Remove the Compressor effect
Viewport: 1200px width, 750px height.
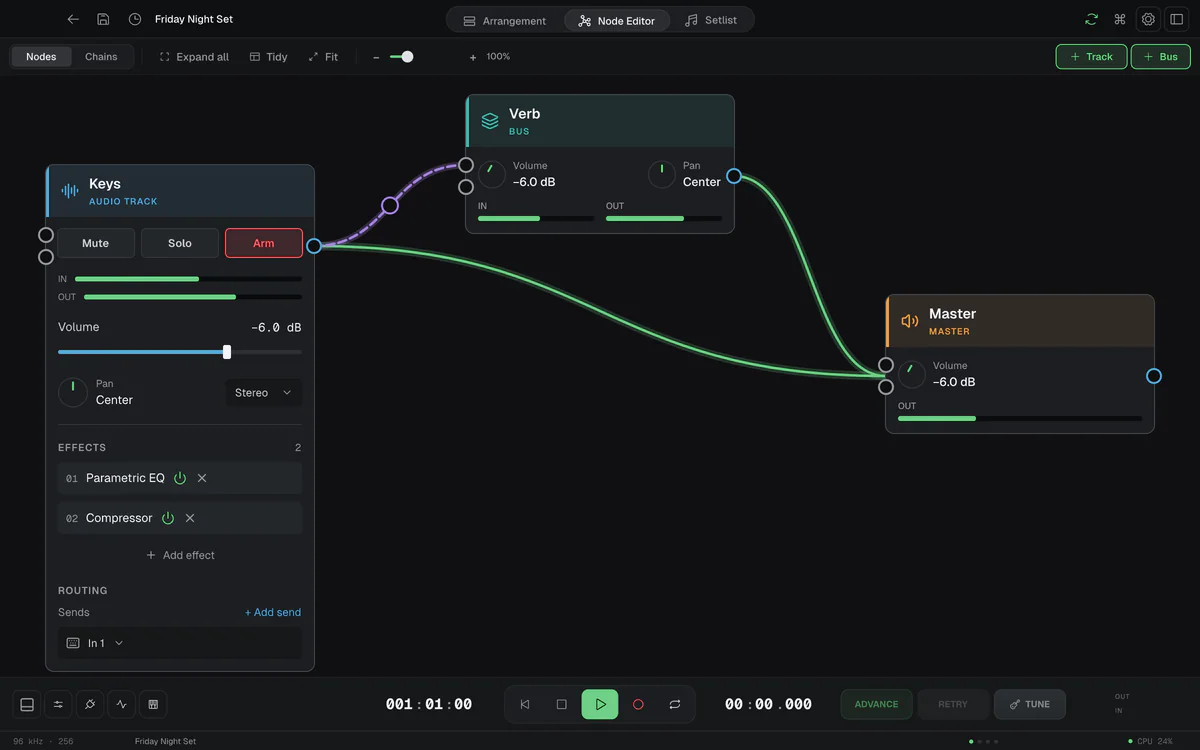[x=190, y=518]
